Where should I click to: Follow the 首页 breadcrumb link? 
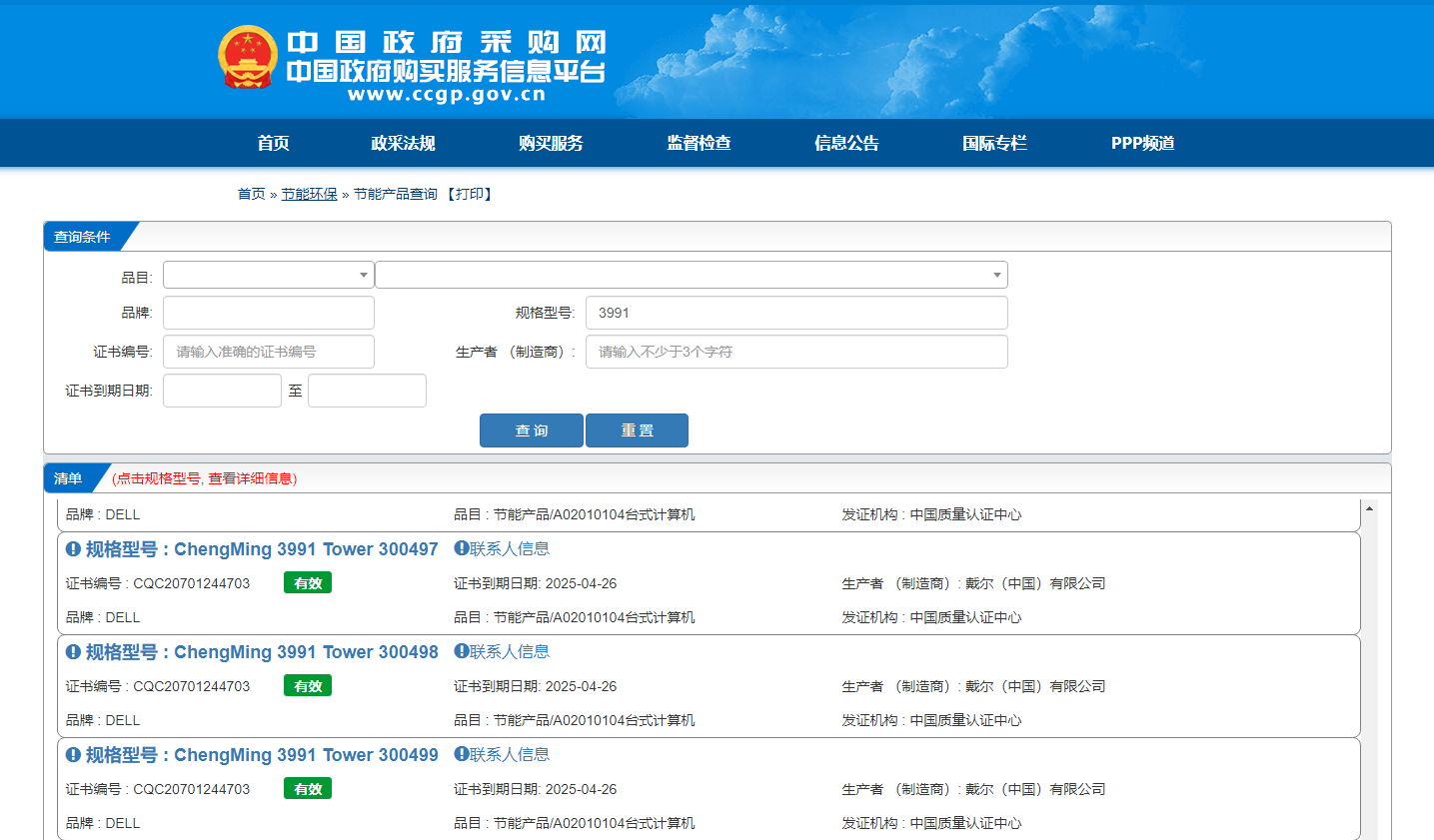point(251,194)
